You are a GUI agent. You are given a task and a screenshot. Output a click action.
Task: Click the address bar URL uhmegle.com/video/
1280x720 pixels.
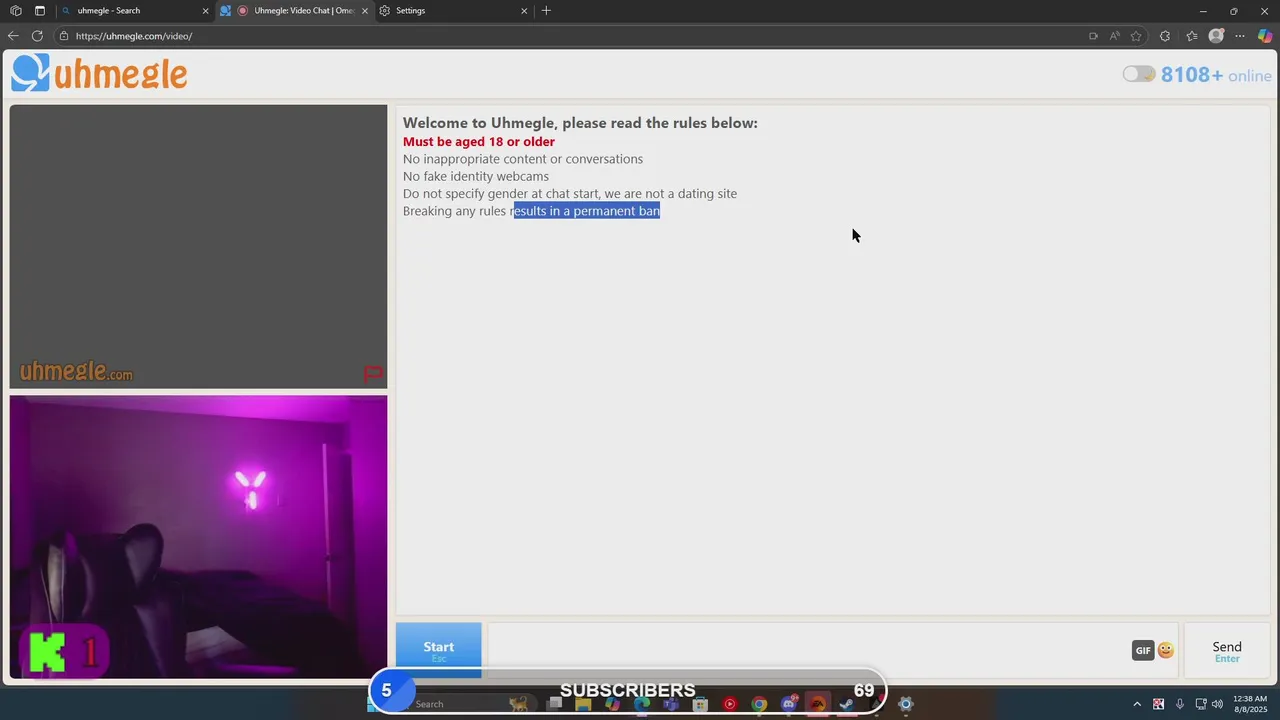click(x=134, y=36)
